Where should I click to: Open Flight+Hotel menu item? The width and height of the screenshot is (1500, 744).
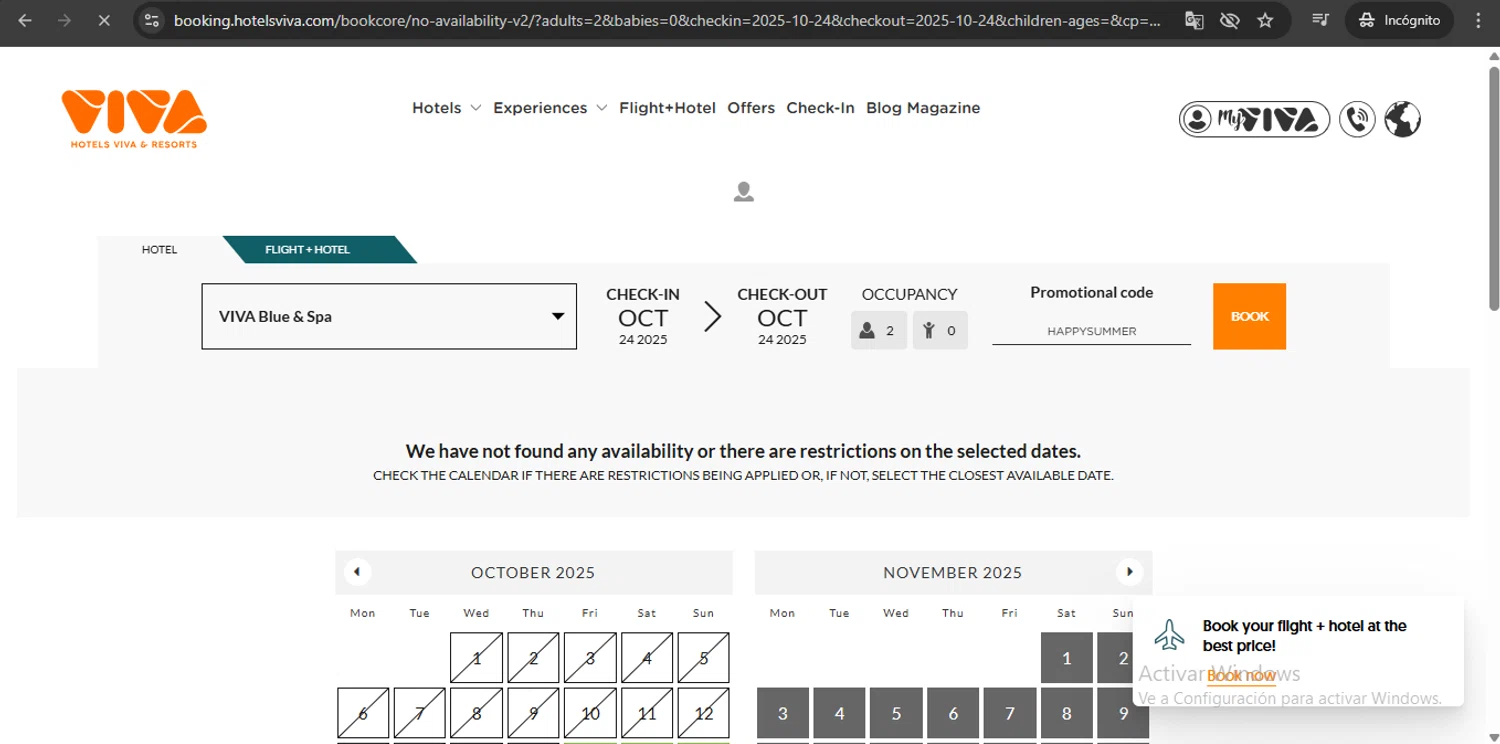click(667, 108)
